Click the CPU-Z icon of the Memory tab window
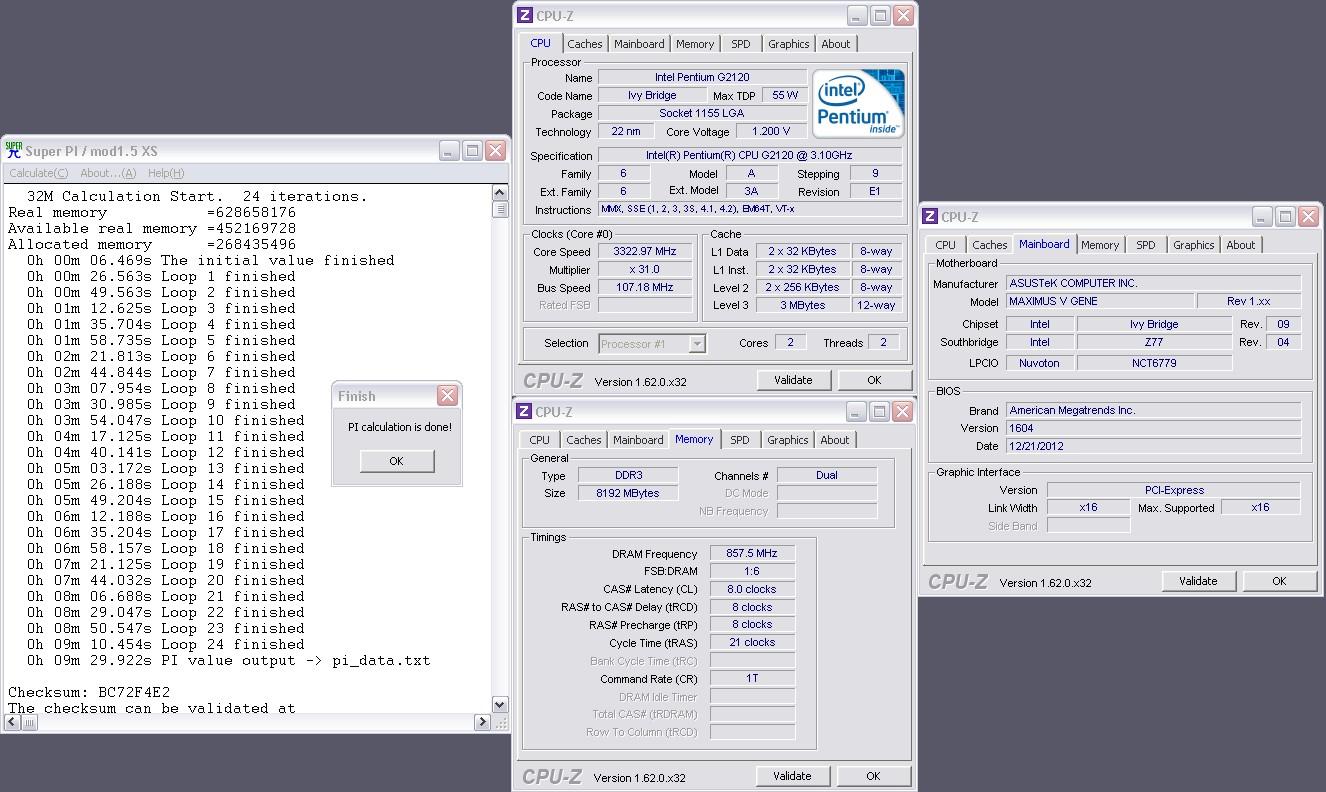The width and height of the screenshot is (1326, 792). (524, 411)
